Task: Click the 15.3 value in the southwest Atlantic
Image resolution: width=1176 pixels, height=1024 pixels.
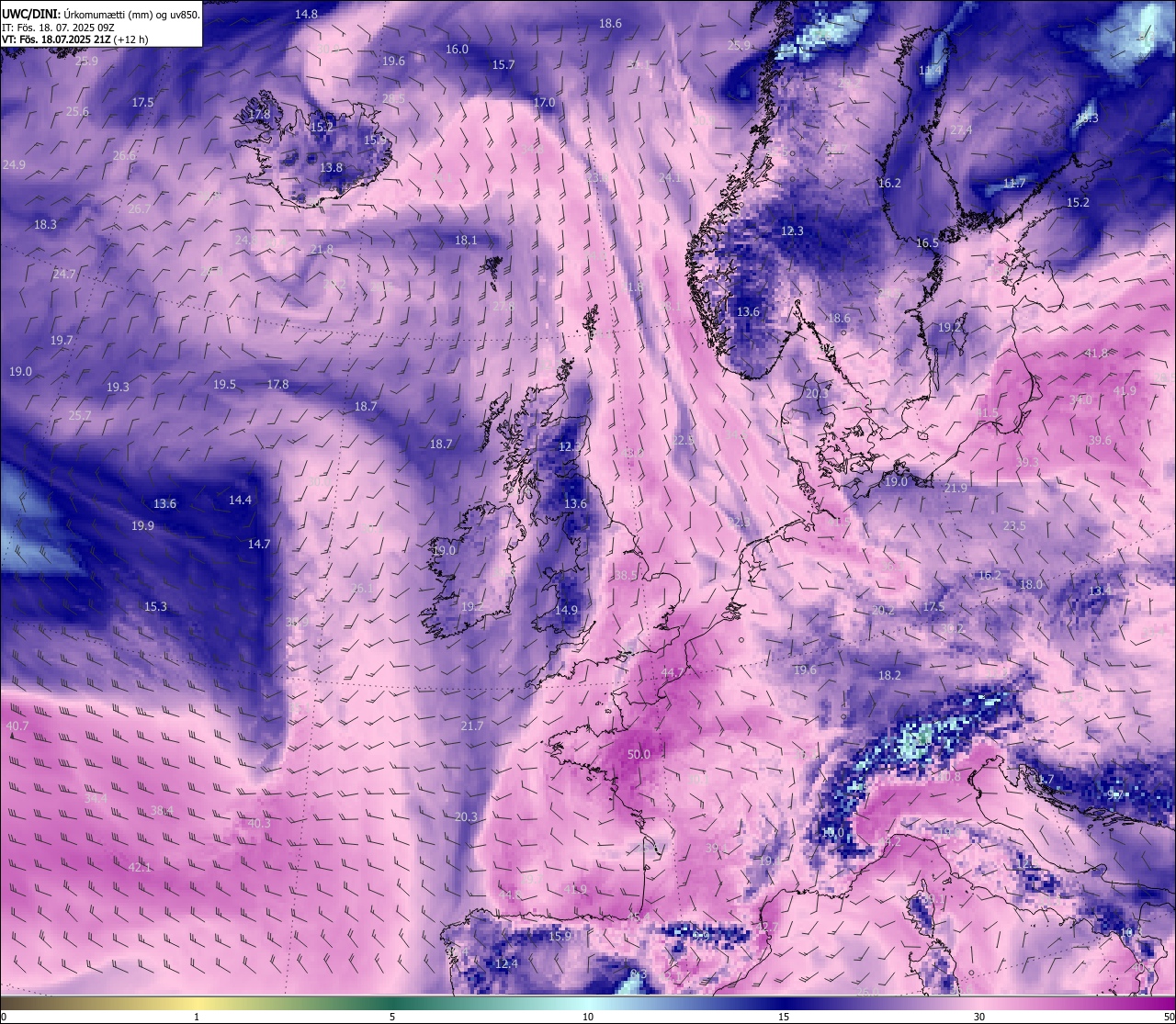Action: click(155, 607)
